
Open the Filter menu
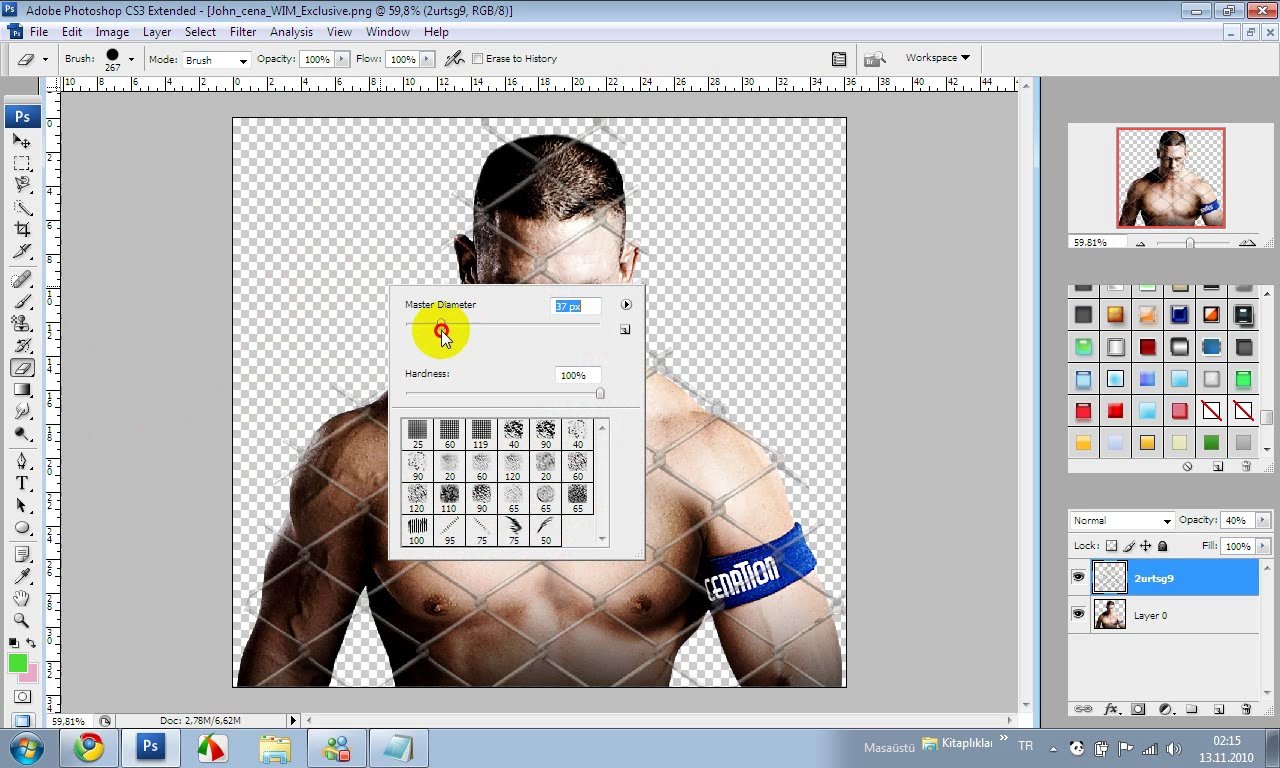243,32
